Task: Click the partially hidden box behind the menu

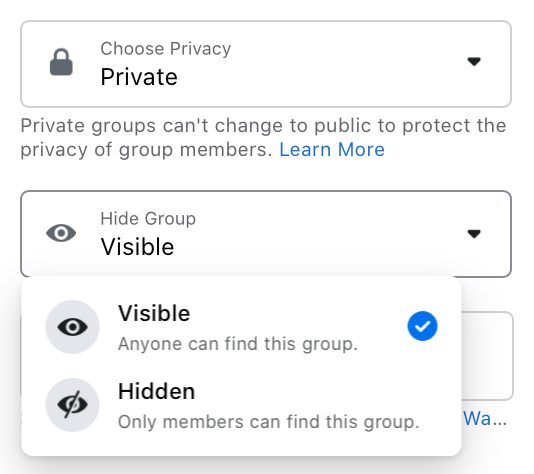Action: pyautogui.click(x=487, y=356)
